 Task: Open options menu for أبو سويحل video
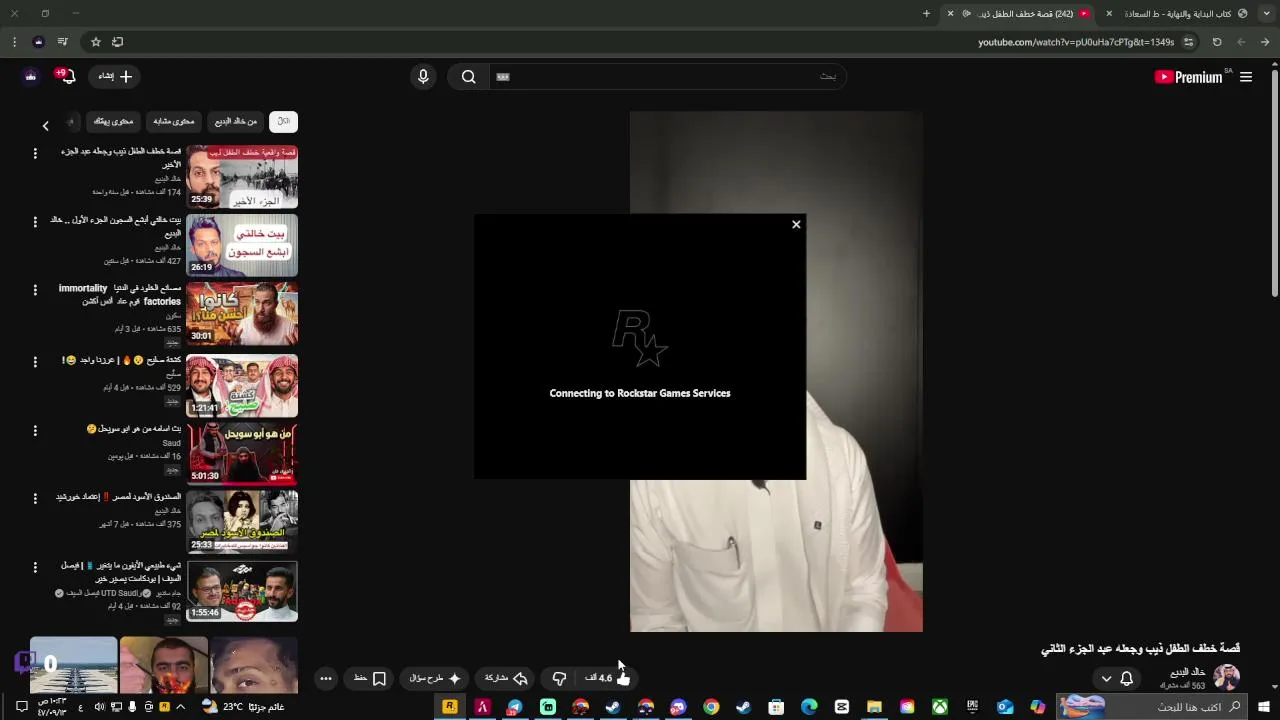(35, 430)
